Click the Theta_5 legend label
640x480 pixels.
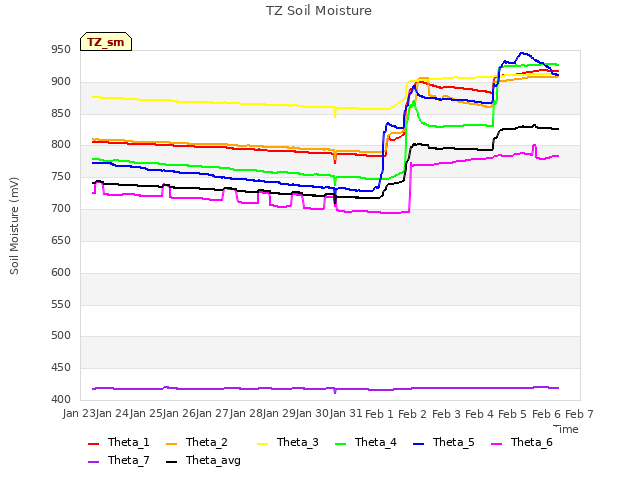[453, 442]
